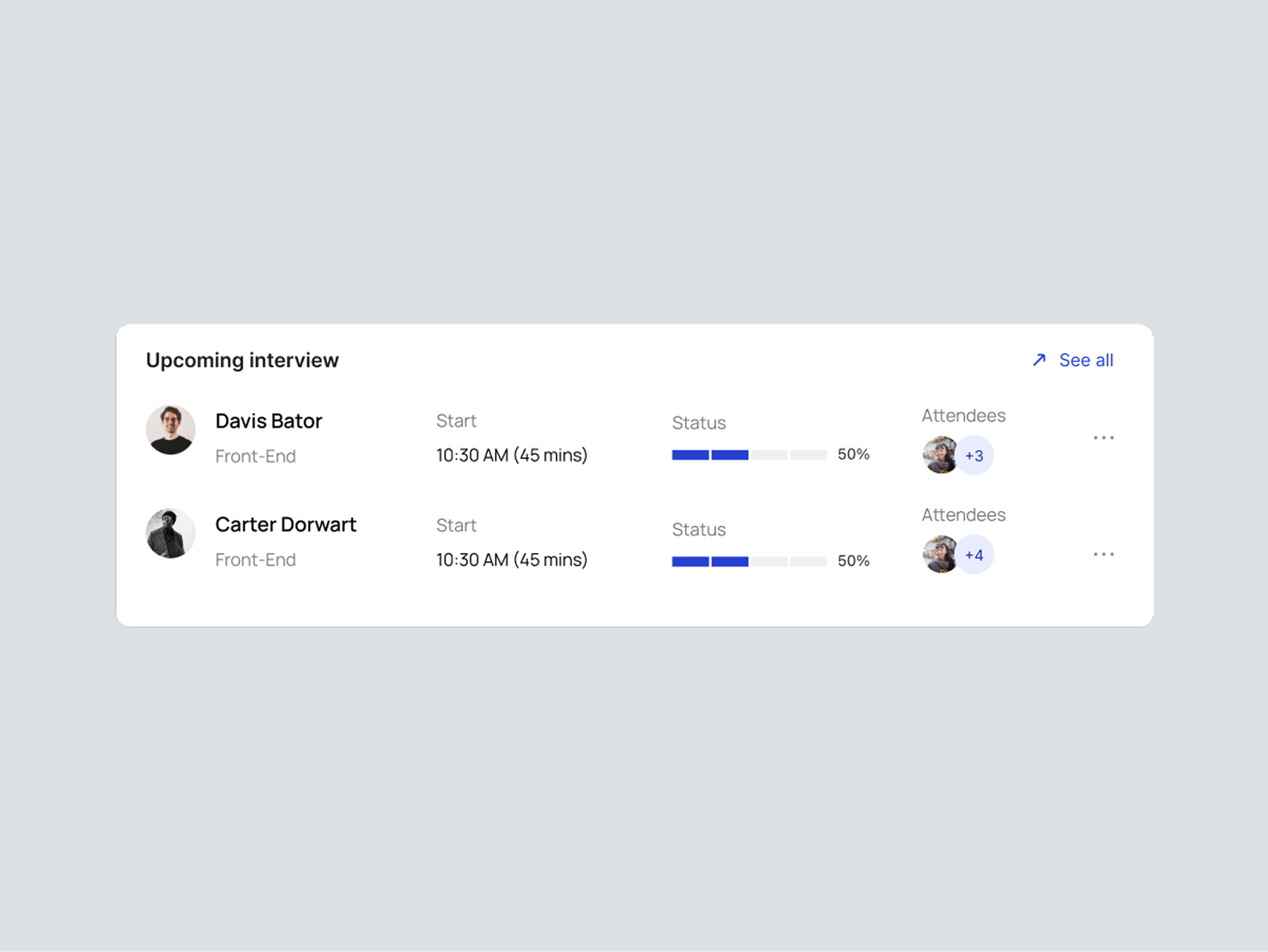The image size is (1268, 952).
Task: Open the options menu for Carter Dorwart
Action: 1104,554
